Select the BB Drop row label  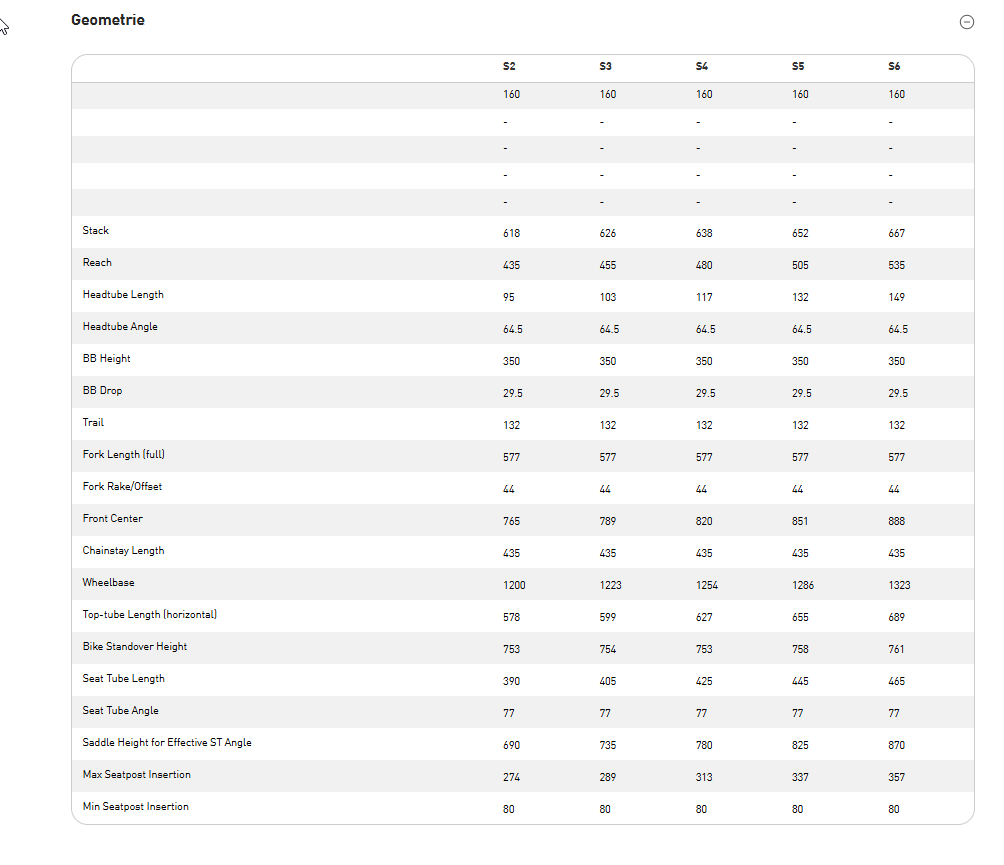click(103, 391)
